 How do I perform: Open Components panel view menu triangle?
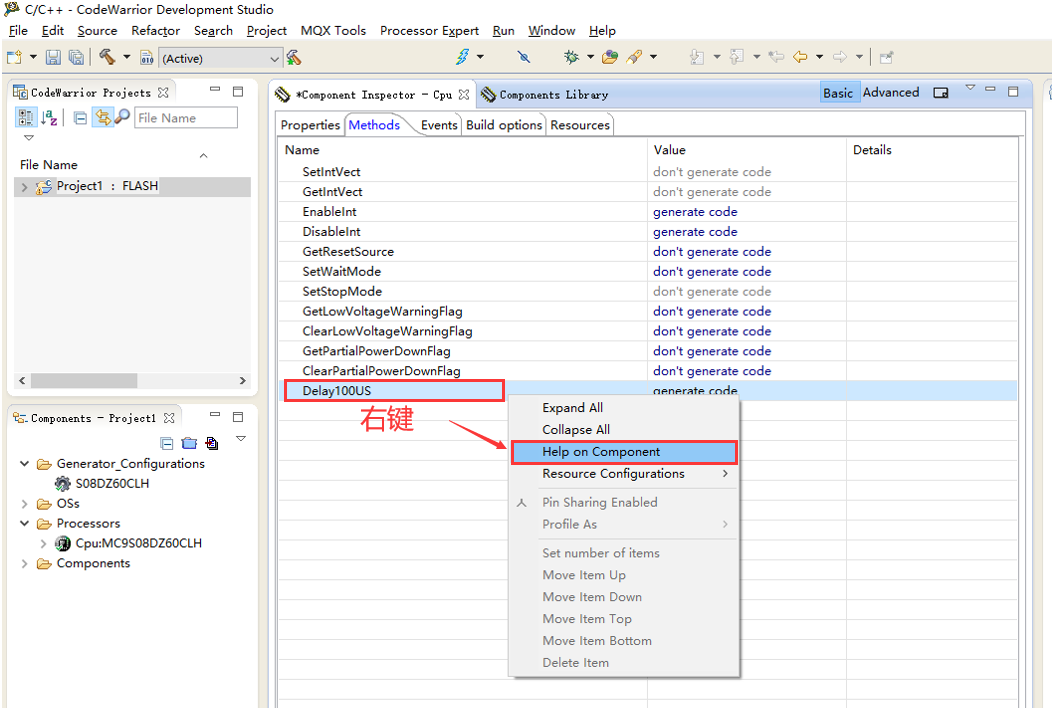point(241,439)
